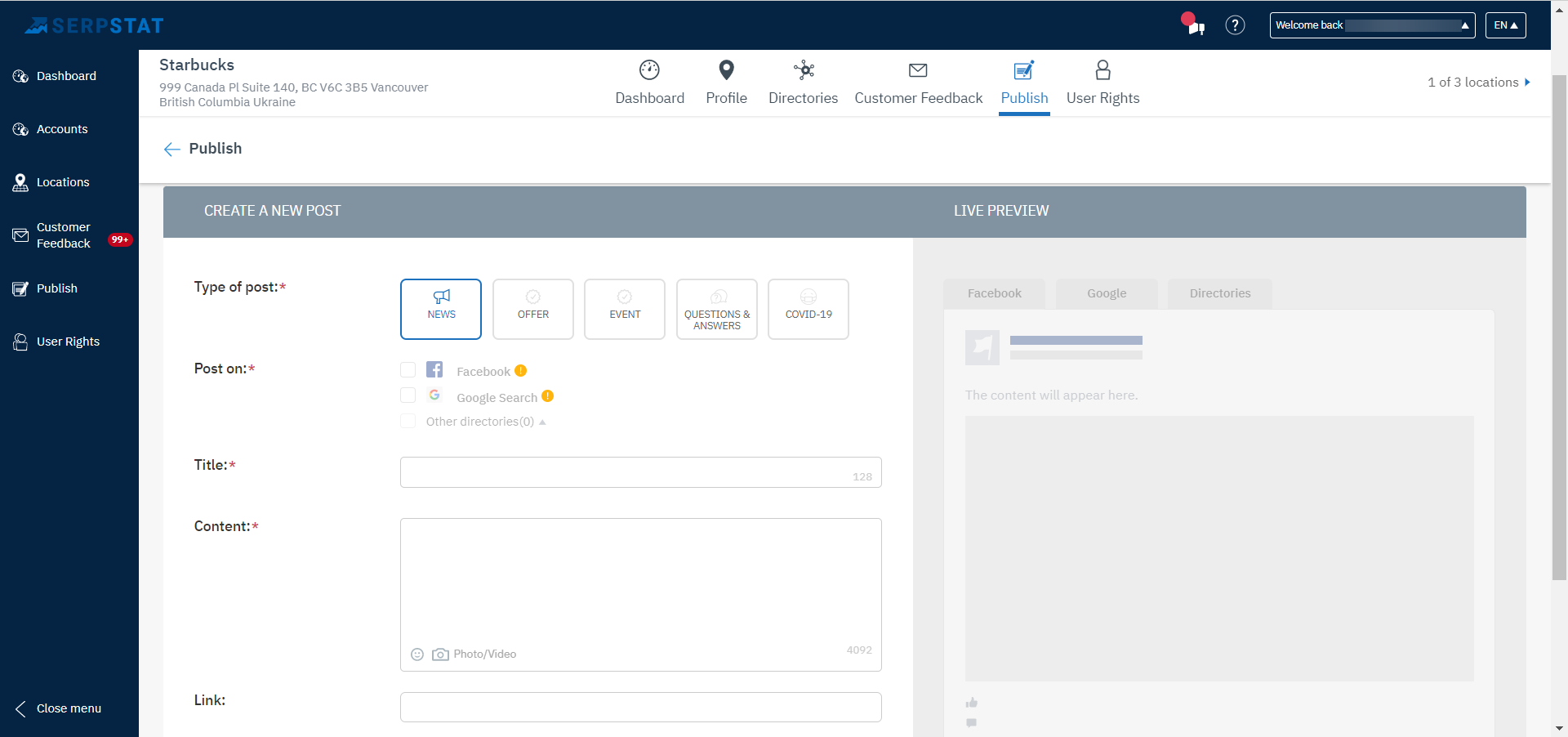
Task: Click Photo/Video upload label
Action: click(485, 654)
